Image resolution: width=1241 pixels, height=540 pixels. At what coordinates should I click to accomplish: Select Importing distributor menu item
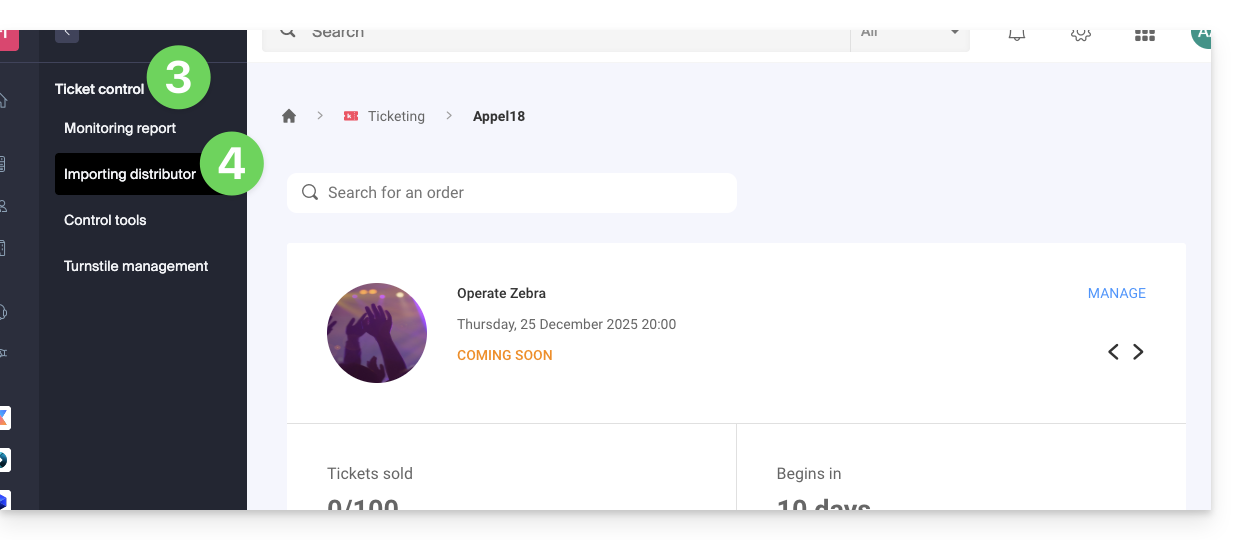[130, 174]
